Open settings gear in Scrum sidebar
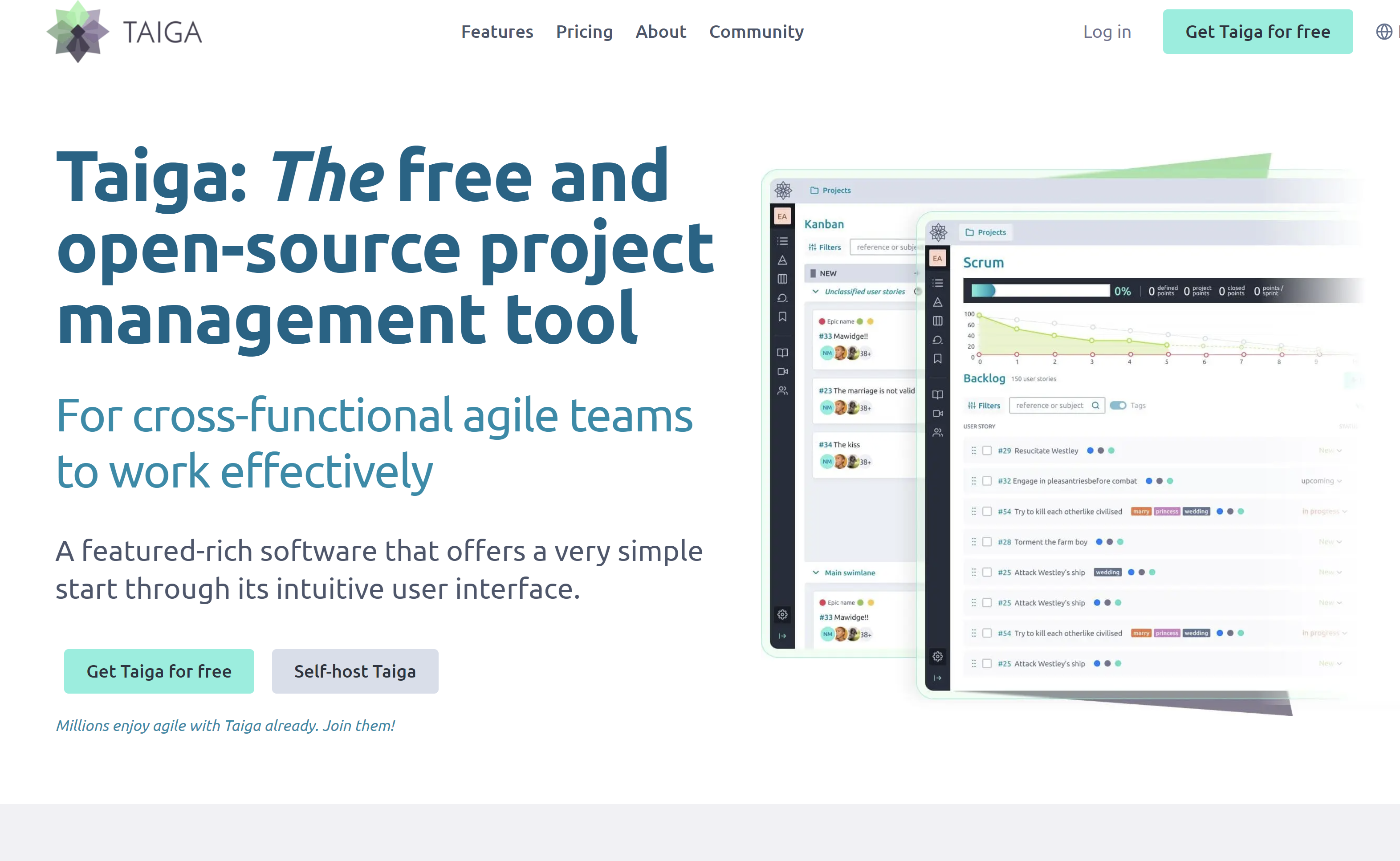The height and width of the screenshot is (861, 1400). point(937,657)
